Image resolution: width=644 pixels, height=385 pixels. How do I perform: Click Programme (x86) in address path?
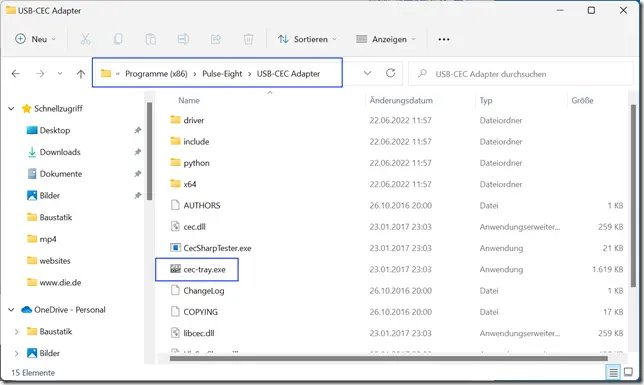point(156,74)
